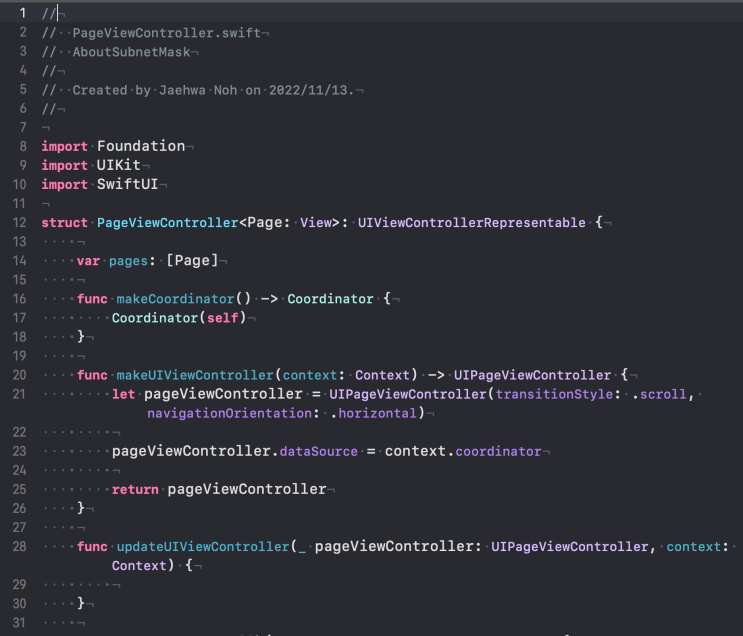Click line number 20 in the gutter
Screen dimensions: 743x636
19,375
